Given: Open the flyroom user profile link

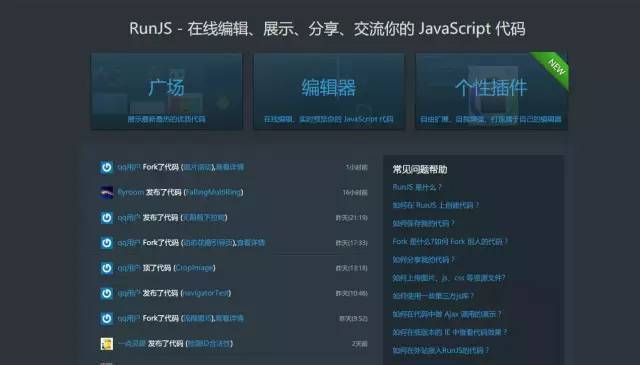Looking at the screenshot, I should tap(131, 192).
